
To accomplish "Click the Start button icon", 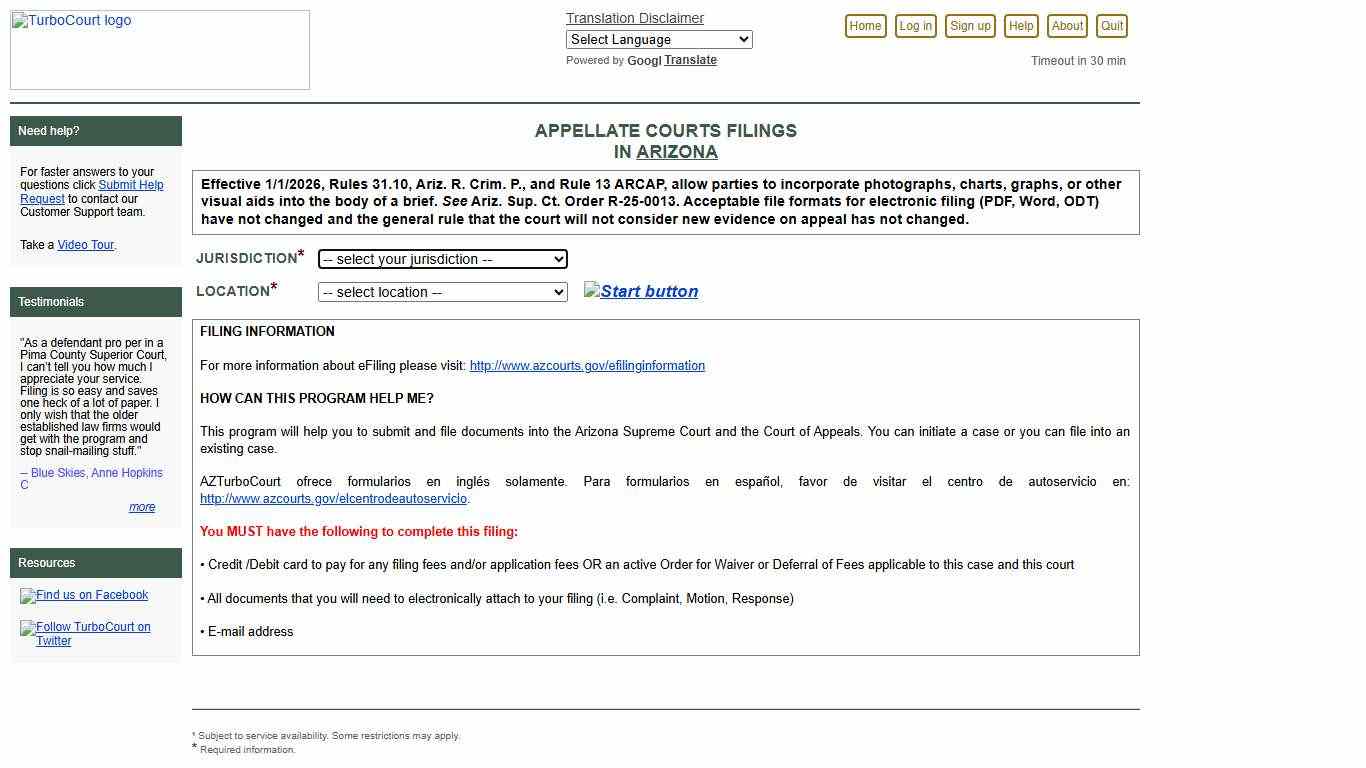I will (640, 291).
